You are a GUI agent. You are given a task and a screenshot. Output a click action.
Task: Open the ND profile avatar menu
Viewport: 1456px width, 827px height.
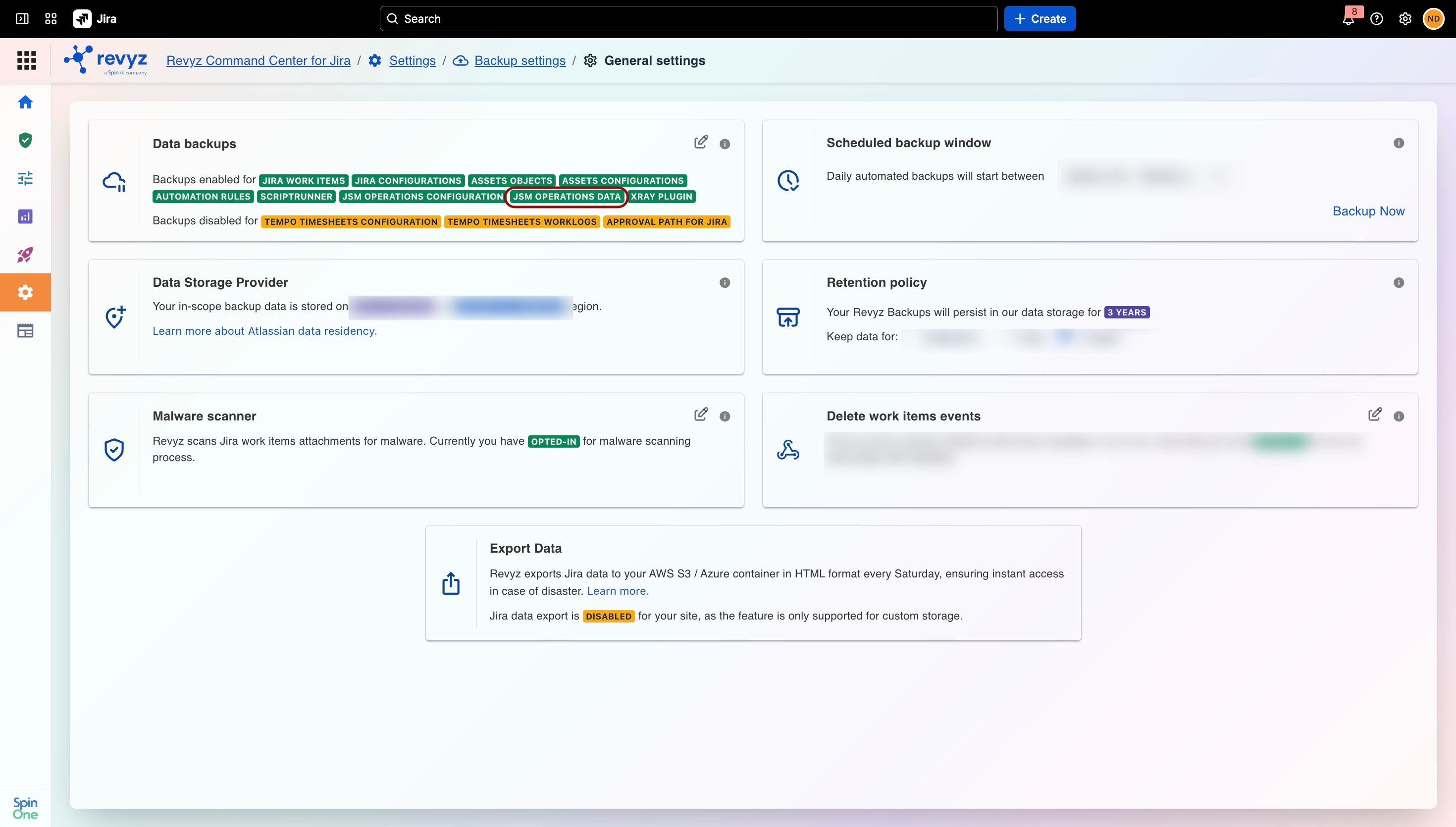coord(1433,19)
